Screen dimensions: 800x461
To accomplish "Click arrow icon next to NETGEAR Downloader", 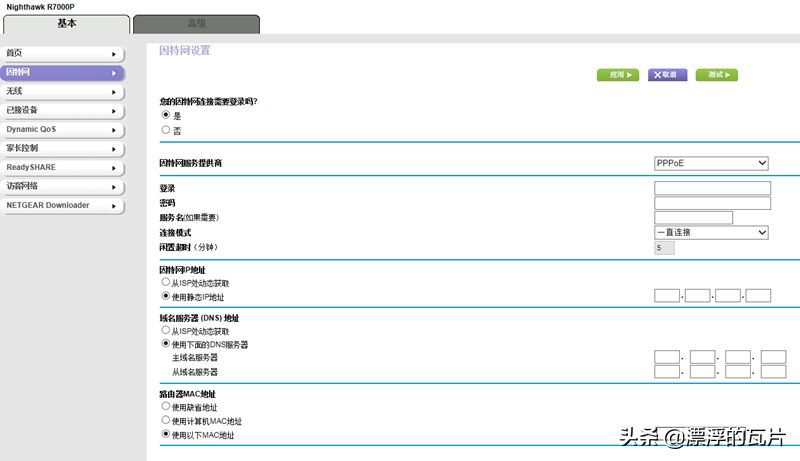I will [x=114, y=206].
